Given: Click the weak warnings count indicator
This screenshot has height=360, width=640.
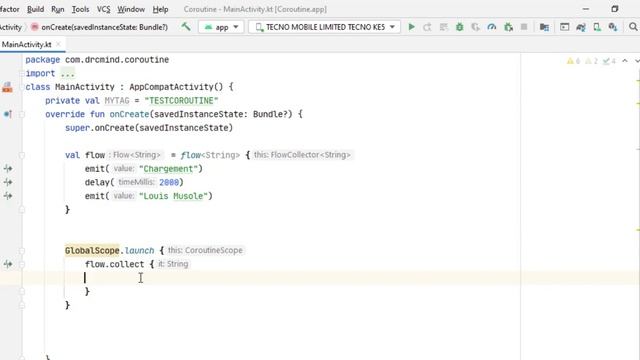Looking at the screenshot, I should coord(591,61).
